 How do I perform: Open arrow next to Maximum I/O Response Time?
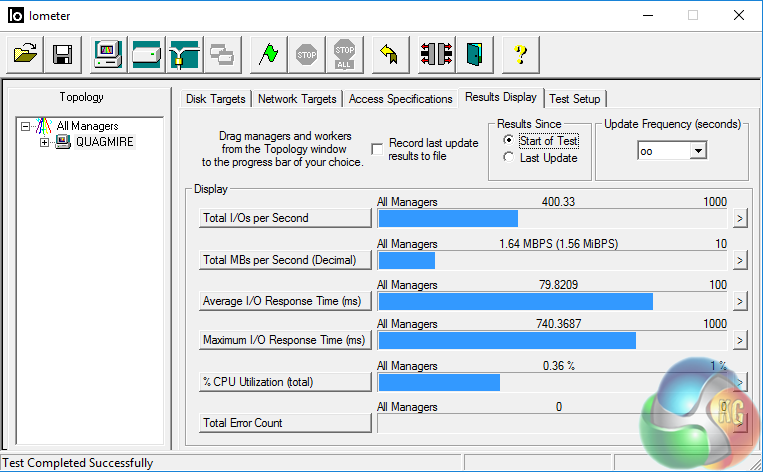740,340
